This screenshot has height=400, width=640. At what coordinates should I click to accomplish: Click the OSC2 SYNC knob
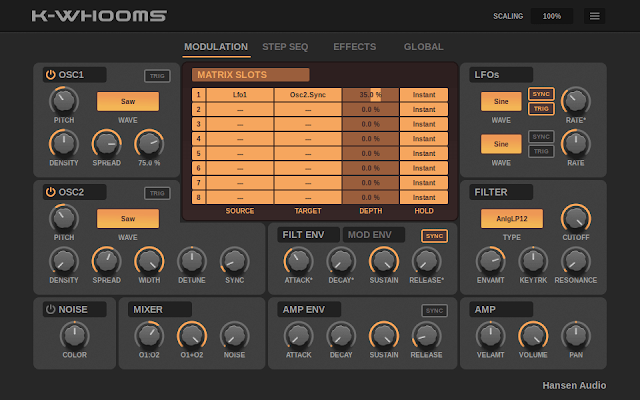(x=234, y=261)
